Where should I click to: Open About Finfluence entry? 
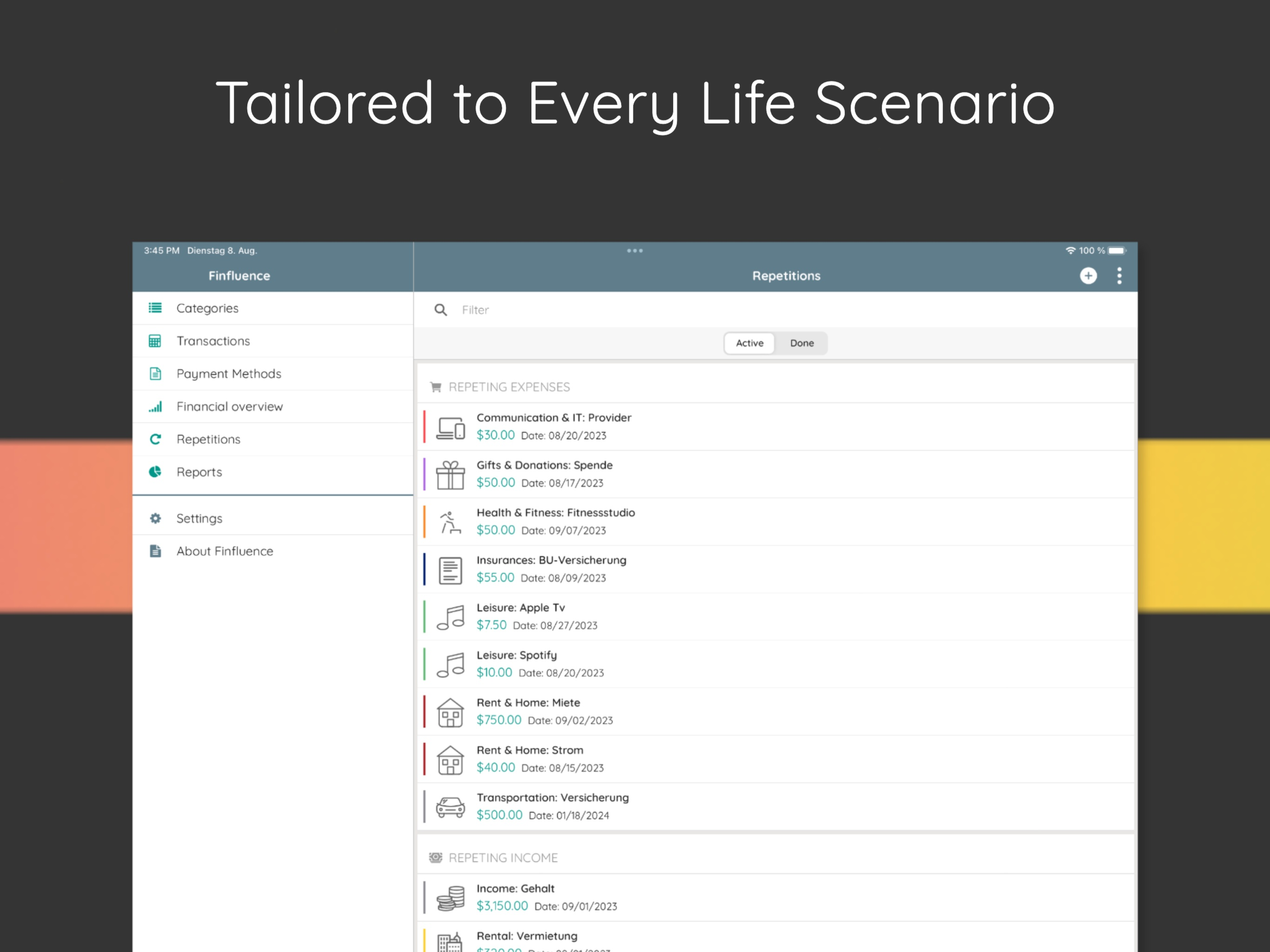tap(273, 551)
